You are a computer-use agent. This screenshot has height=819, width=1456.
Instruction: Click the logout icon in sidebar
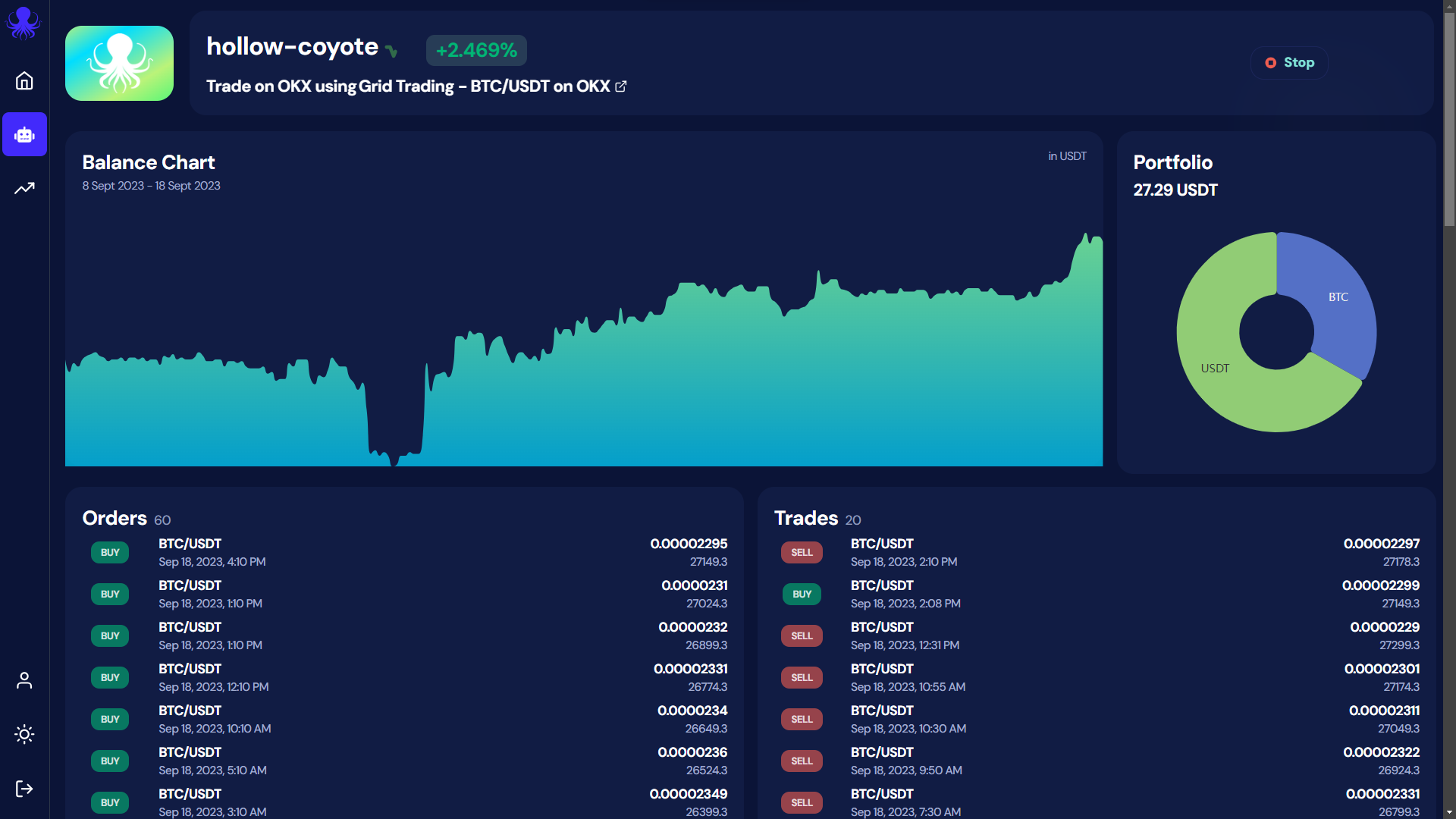(24, 789)
